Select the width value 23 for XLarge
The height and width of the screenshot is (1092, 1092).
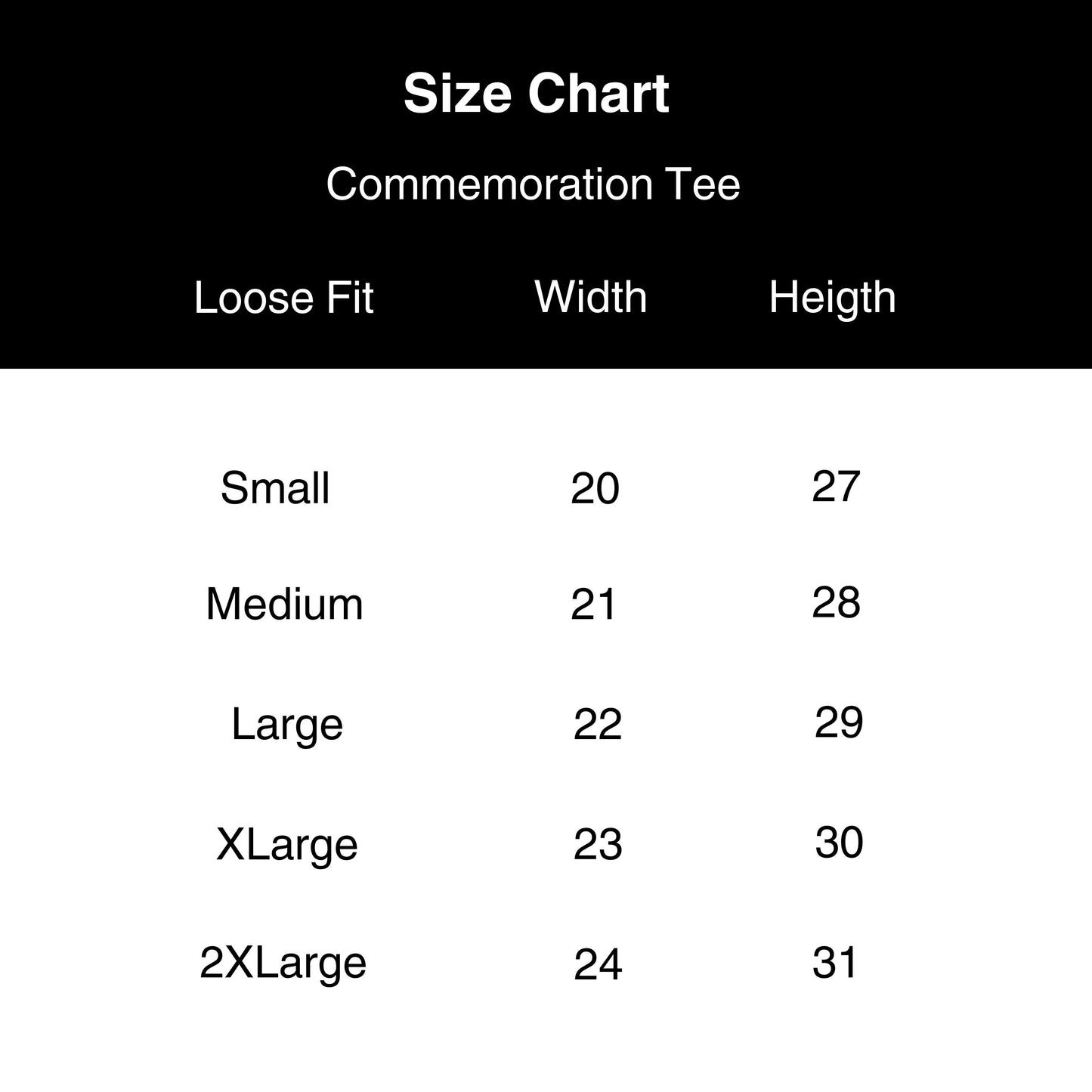pyautogui.click(x=597, y=844)
